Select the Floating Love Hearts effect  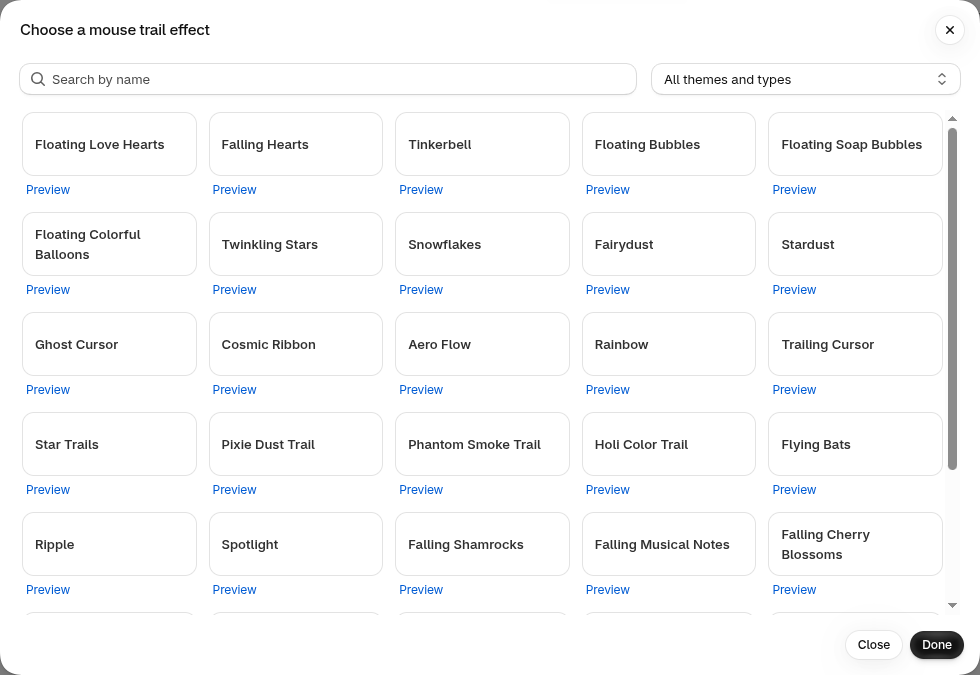(109, 144)
